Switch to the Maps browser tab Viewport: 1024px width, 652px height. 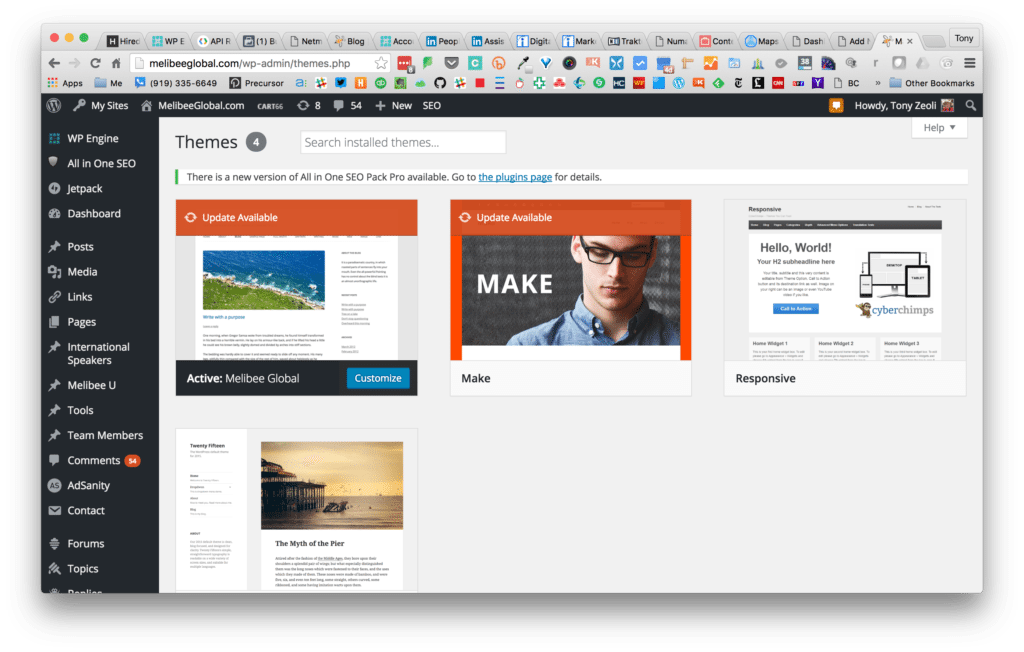pos(762,41)
